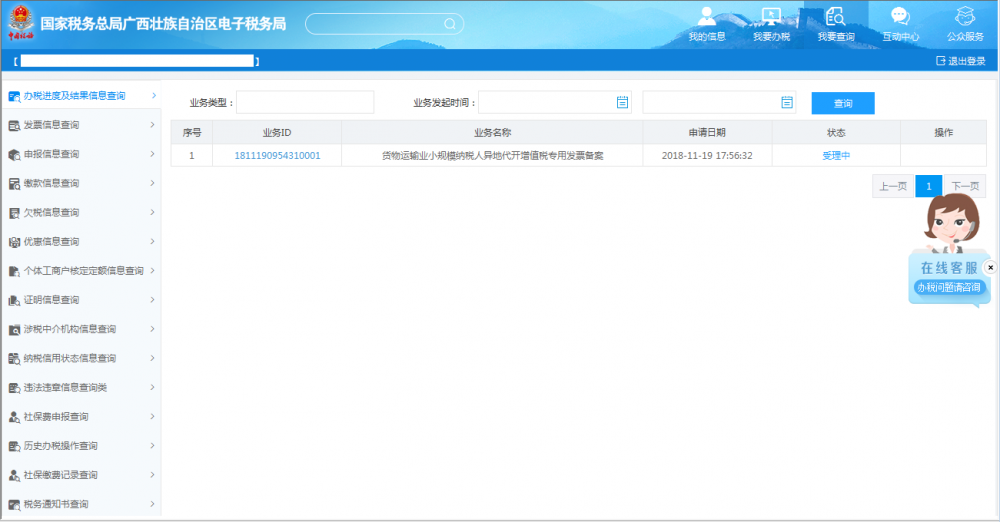Expand 缴款信息查询 sidebar item
The width and height of the screenshot is (1000, 522).
tap(80, 183)
